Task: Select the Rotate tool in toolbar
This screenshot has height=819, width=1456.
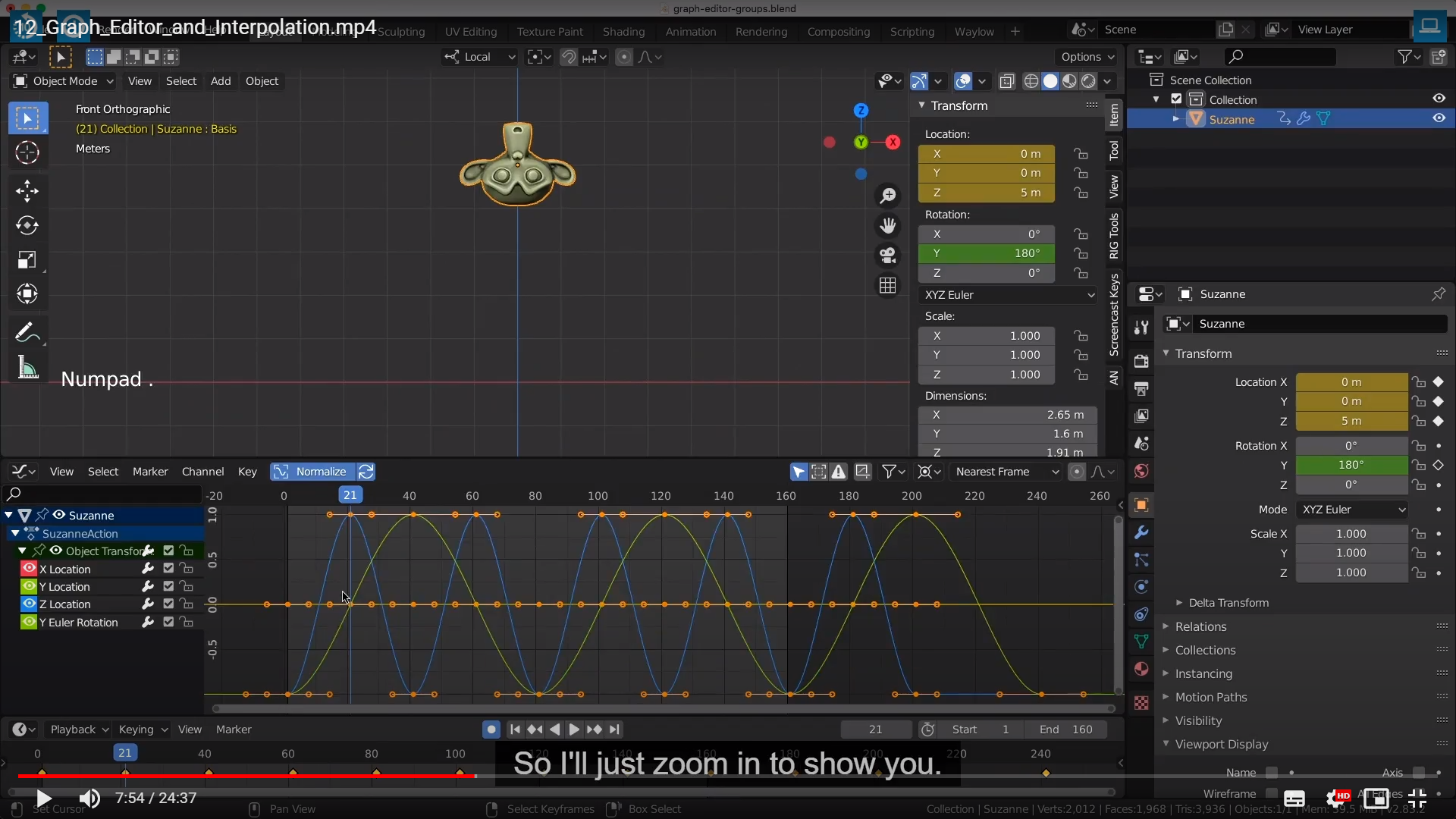Action: tap(27, 225)
